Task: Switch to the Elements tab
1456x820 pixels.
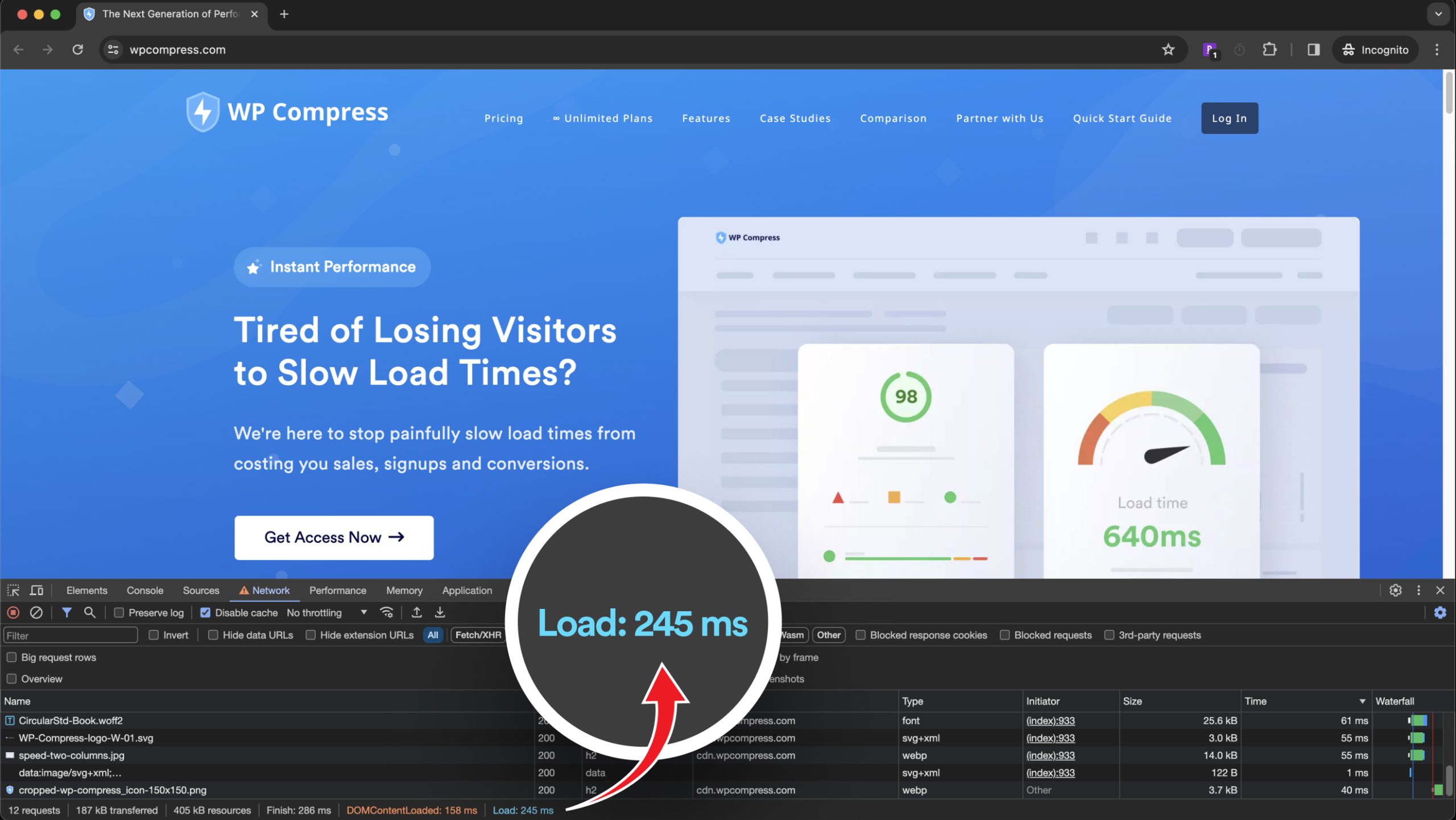Action: point(86,590)
